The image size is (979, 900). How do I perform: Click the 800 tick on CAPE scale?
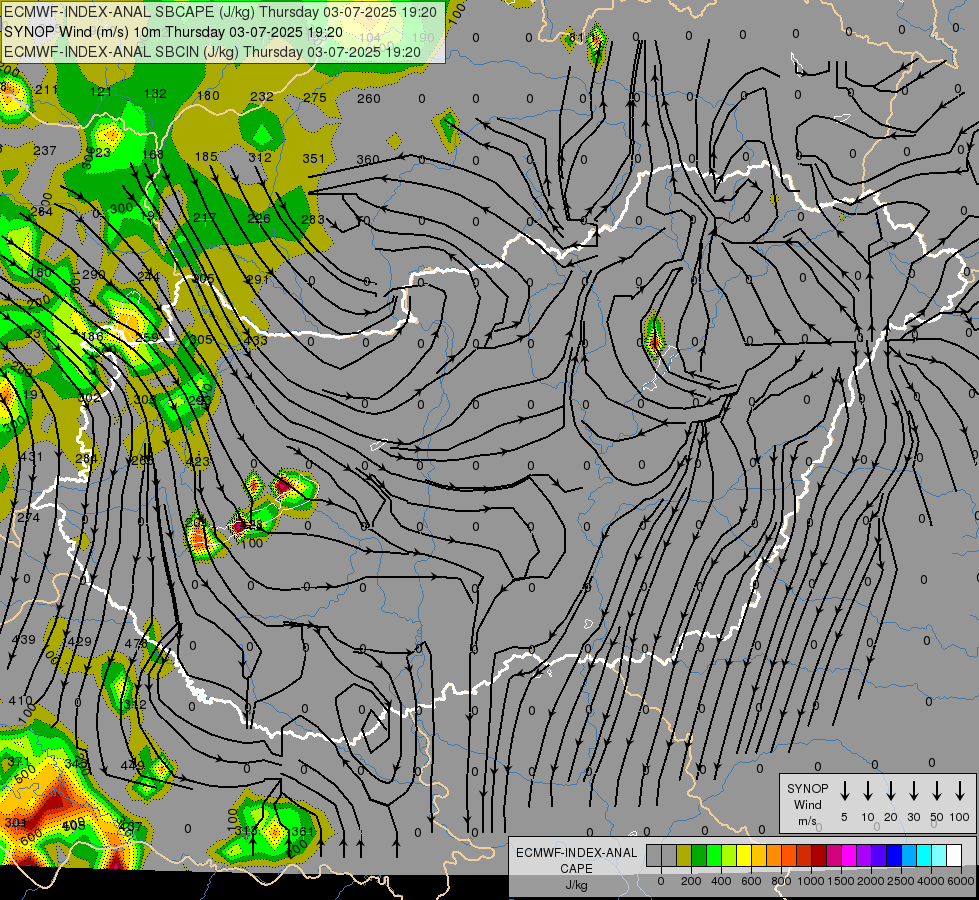[781, 881]
